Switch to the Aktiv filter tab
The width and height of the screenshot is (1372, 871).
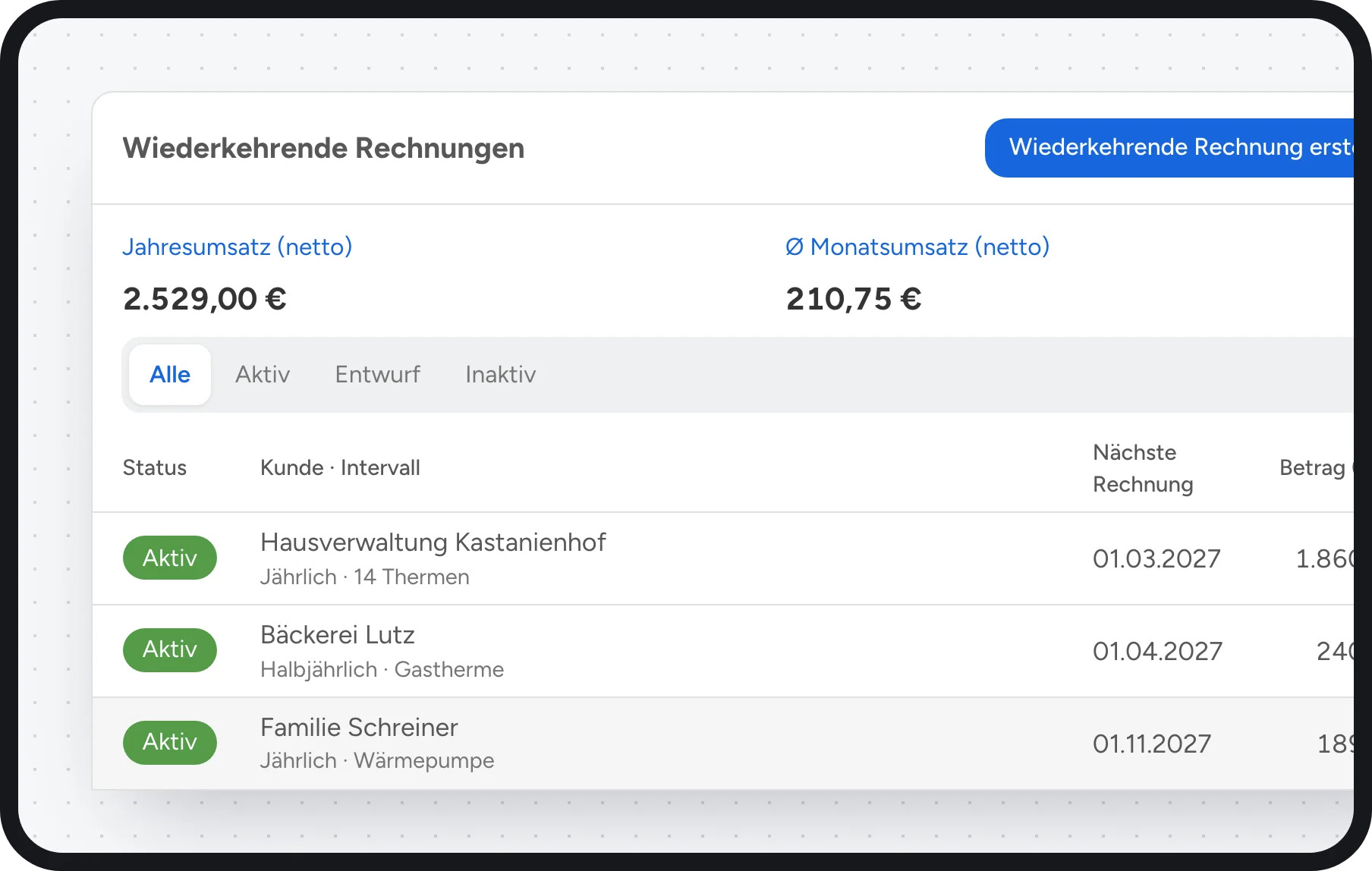pyautogui.click(x=263, y=375)
